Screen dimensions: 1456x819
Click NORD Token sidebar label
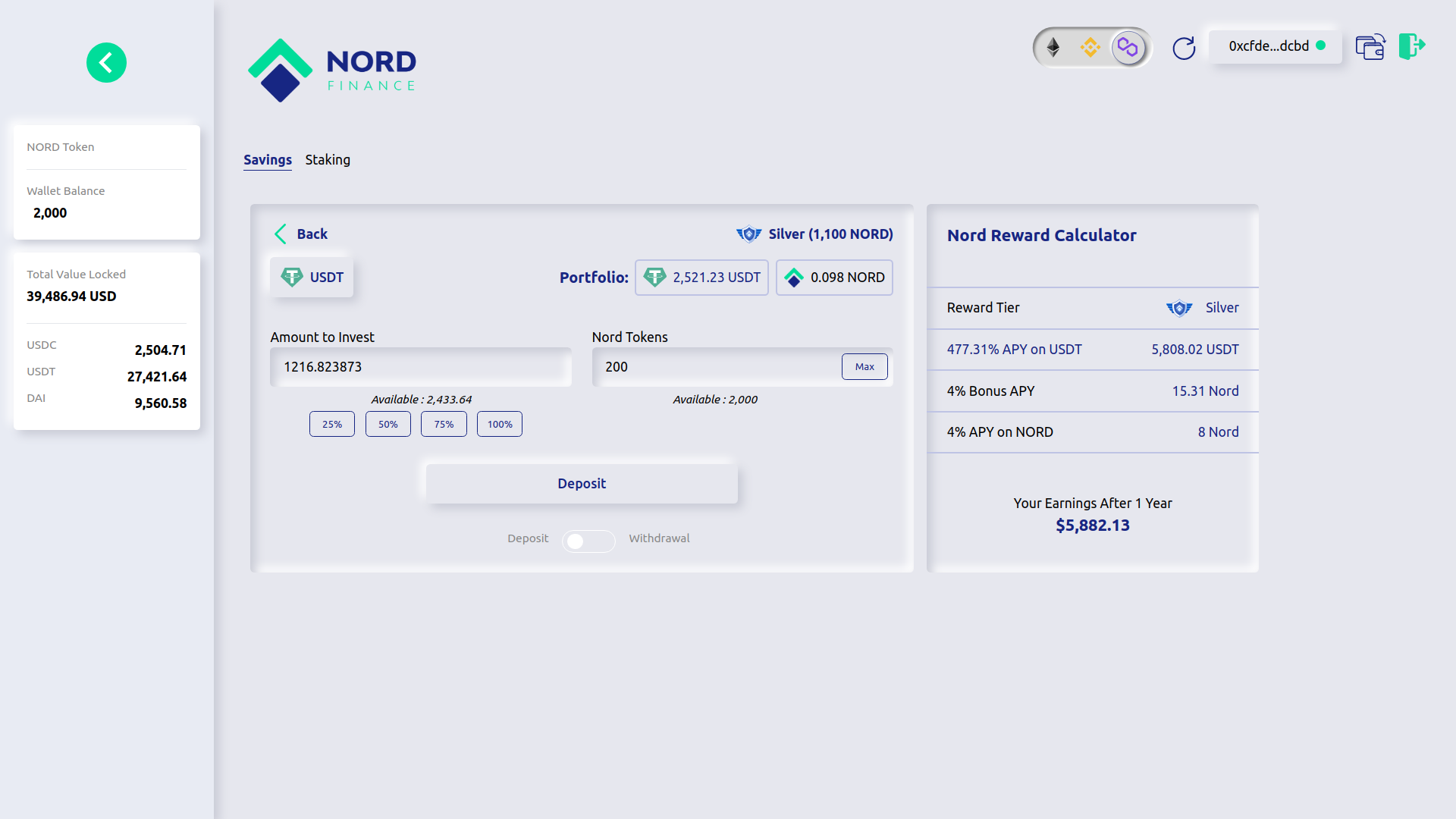(x=61, y=147)
